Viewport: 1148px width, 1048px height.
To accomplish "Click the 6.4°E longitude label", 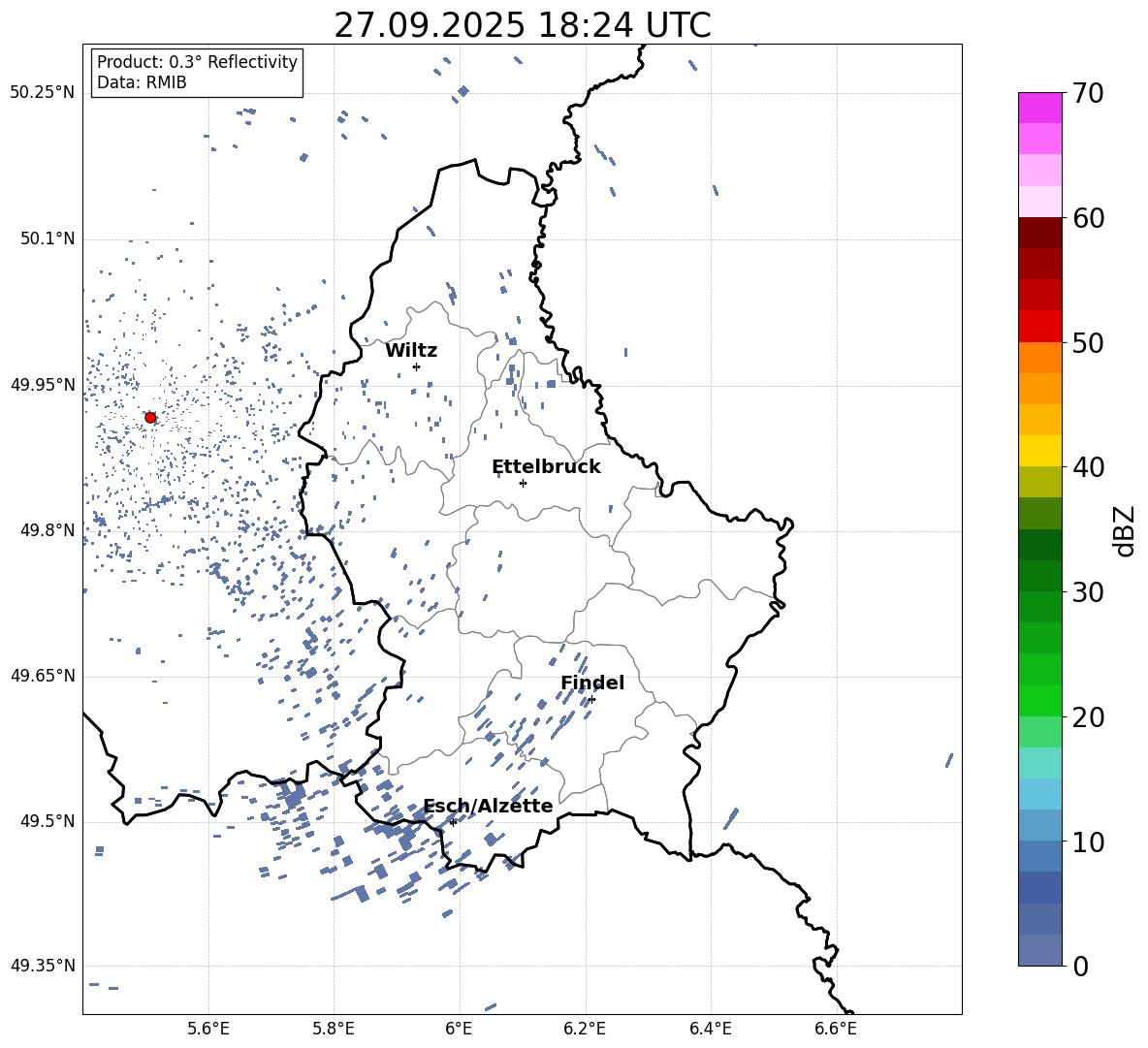I will coord(710,1029).
